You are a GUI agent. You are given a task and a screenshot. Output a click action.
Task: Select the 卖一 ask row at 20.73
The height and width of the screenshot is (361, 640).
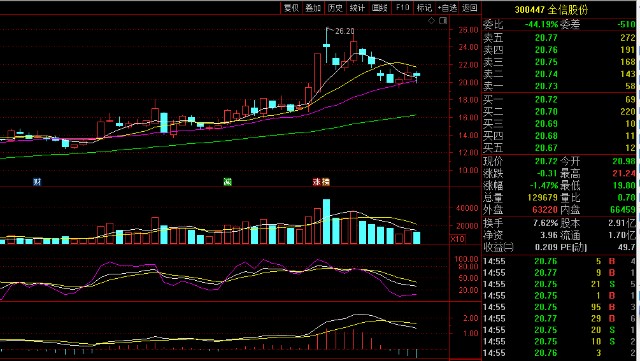point(559,86)
